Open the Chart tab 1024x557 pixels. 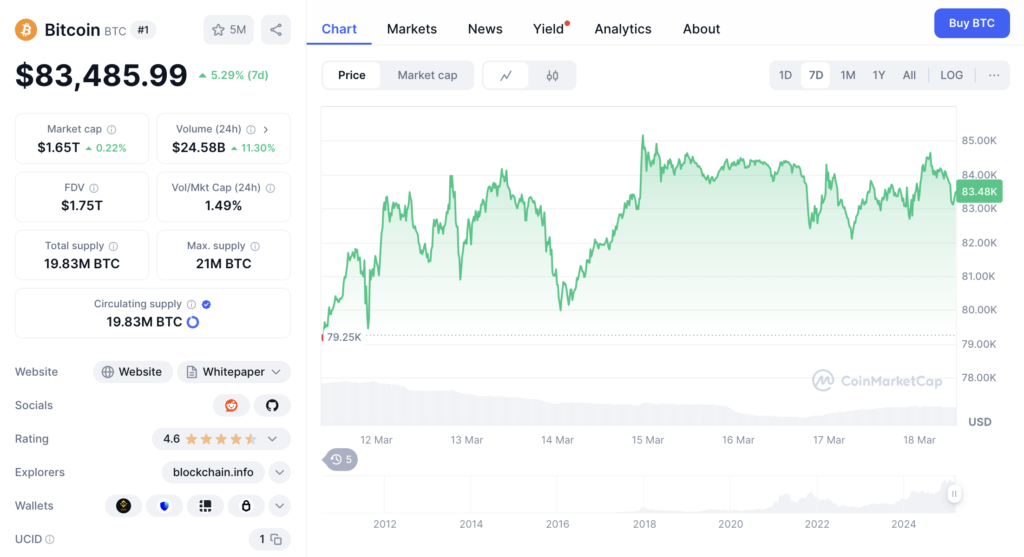point(339,29)
